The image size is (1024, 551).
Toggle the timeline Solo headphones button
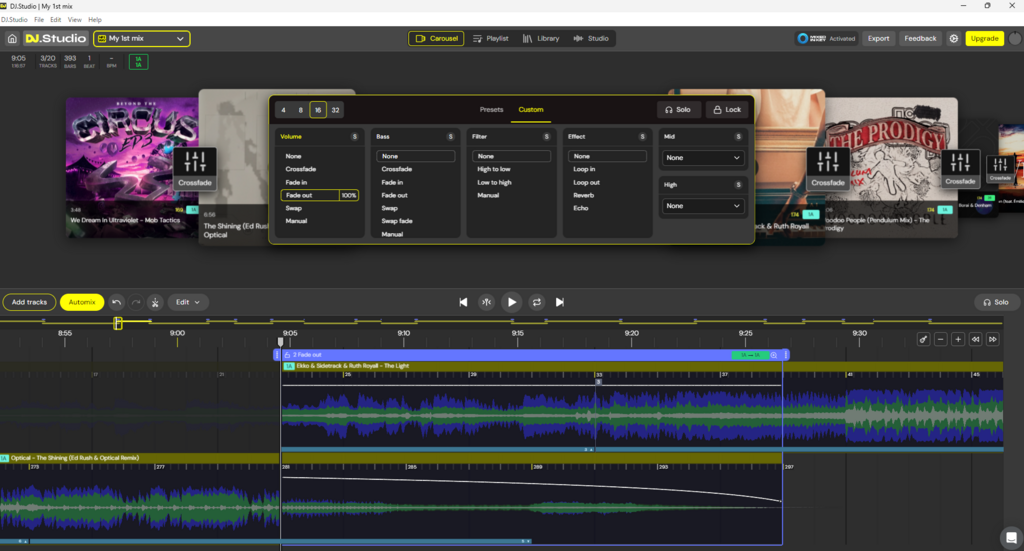click(x=996, y=302)
